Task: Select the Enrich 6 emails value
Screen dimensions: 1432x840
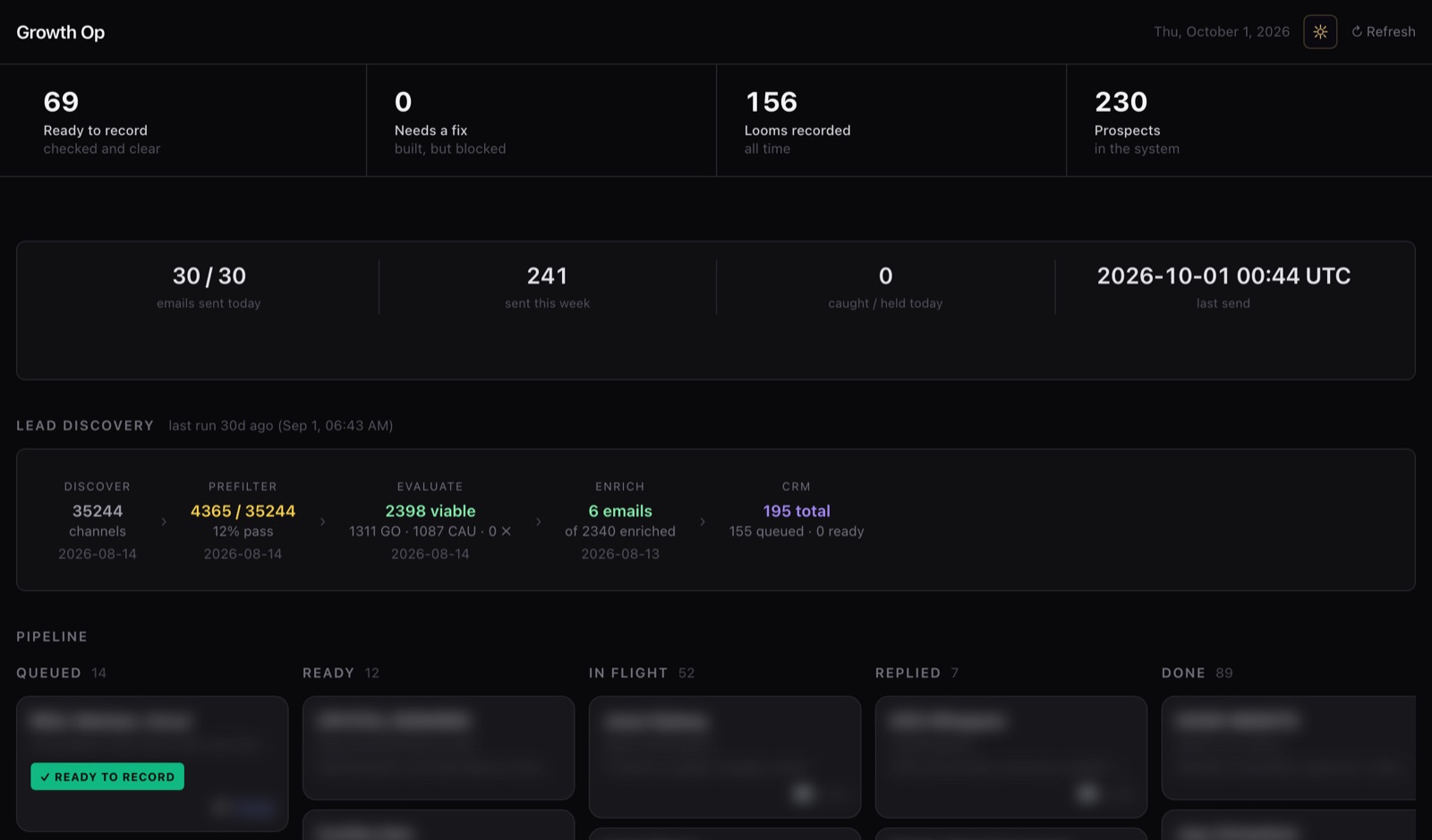Action: coord(620,512)
